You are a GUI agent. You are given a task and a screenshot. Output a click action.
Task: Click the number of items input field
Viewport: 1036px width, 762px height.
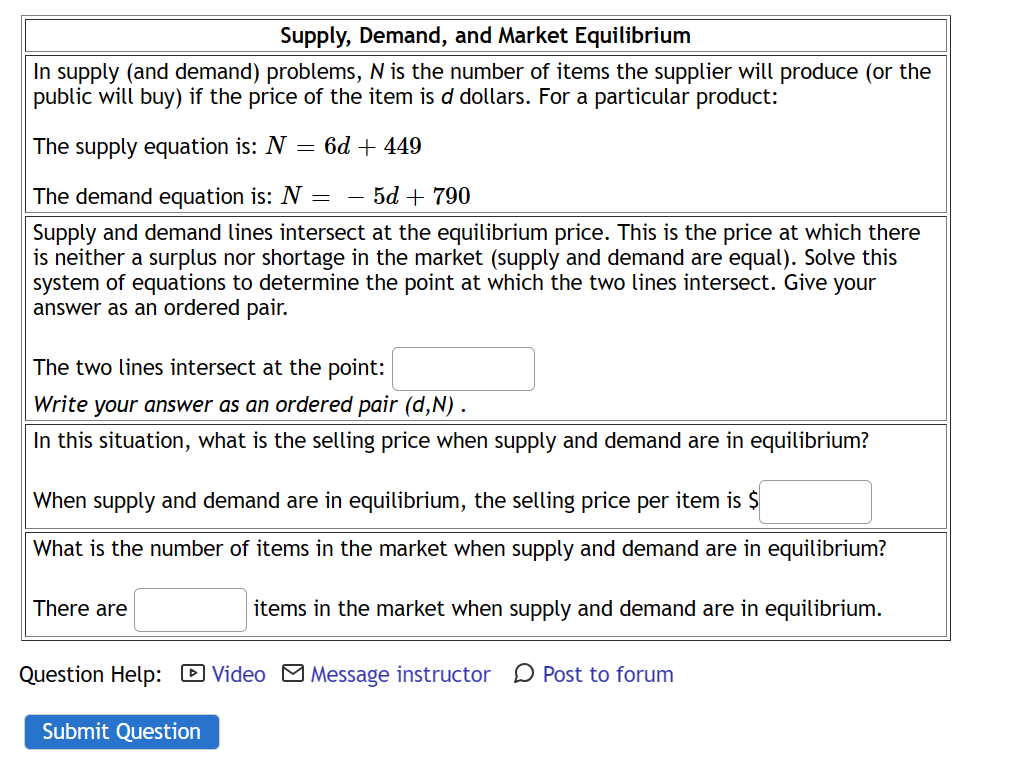[x=190, y=609]
